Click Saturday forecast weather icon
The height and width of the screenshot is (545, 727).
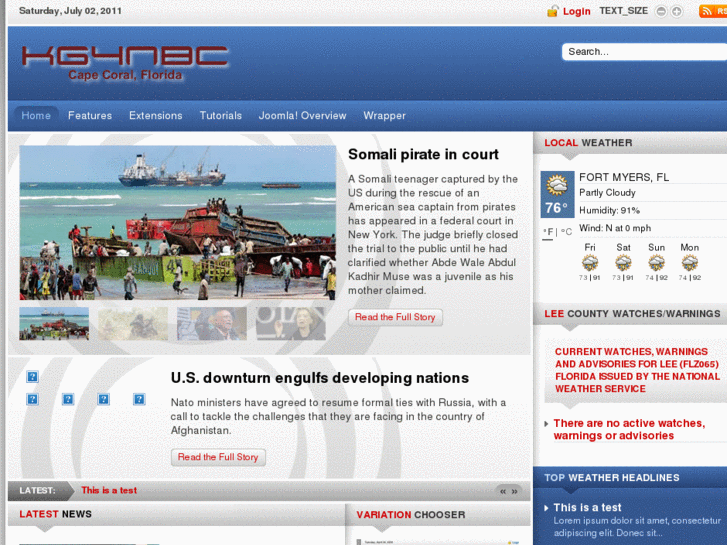[623, 263]
